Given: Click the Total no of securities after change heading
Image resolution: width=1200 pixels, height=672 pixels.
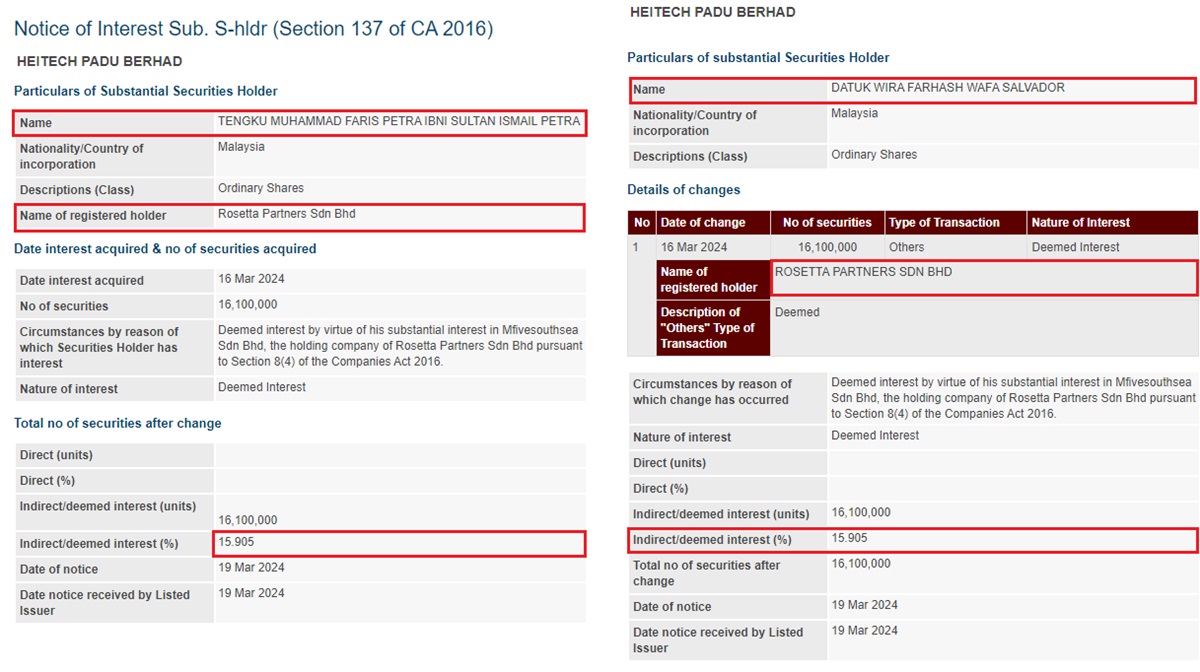Looking at the screenshot, I should [118, 424].
